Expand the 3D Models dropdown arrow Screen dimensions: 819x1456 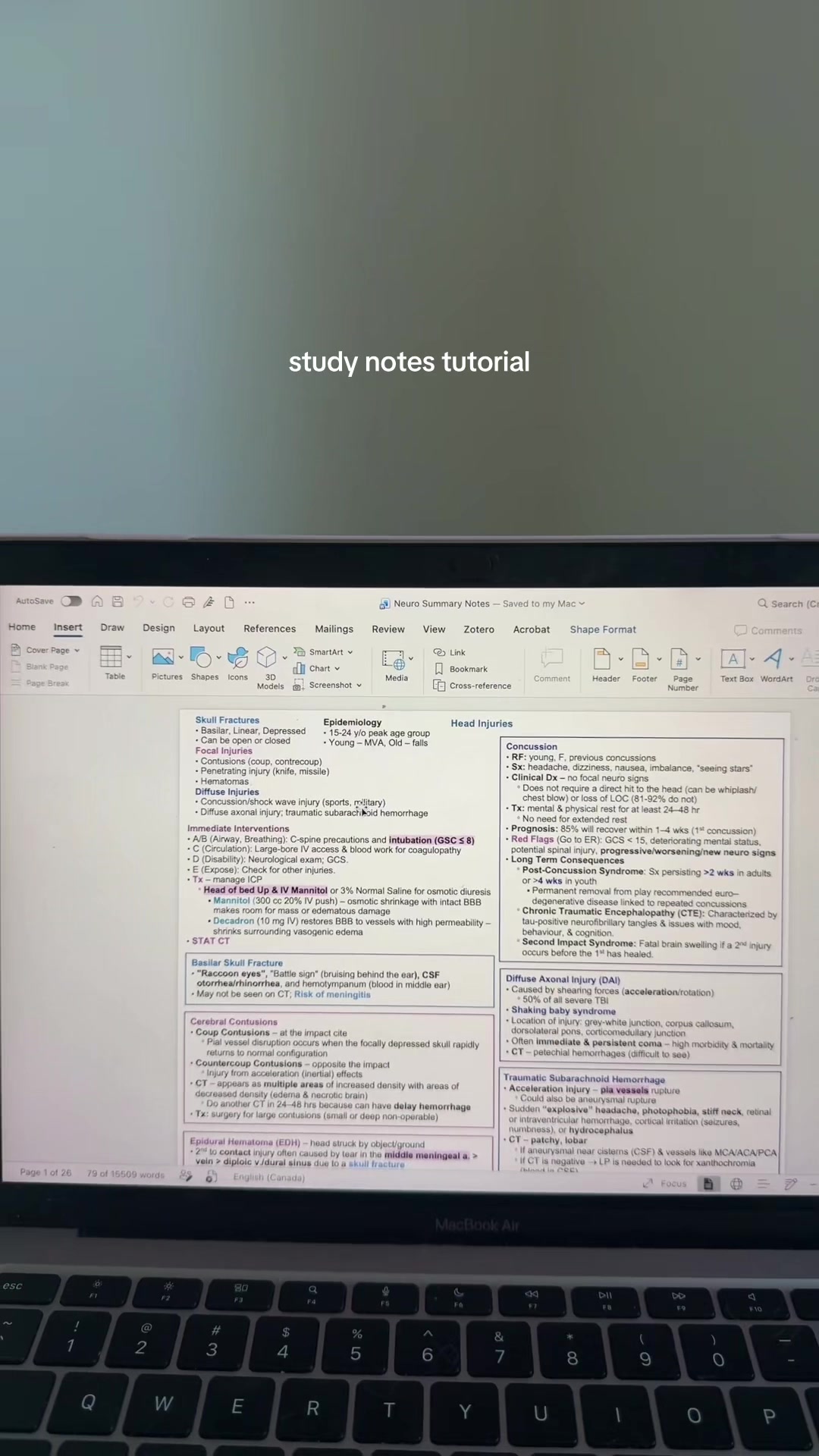(x=285, y=657)
